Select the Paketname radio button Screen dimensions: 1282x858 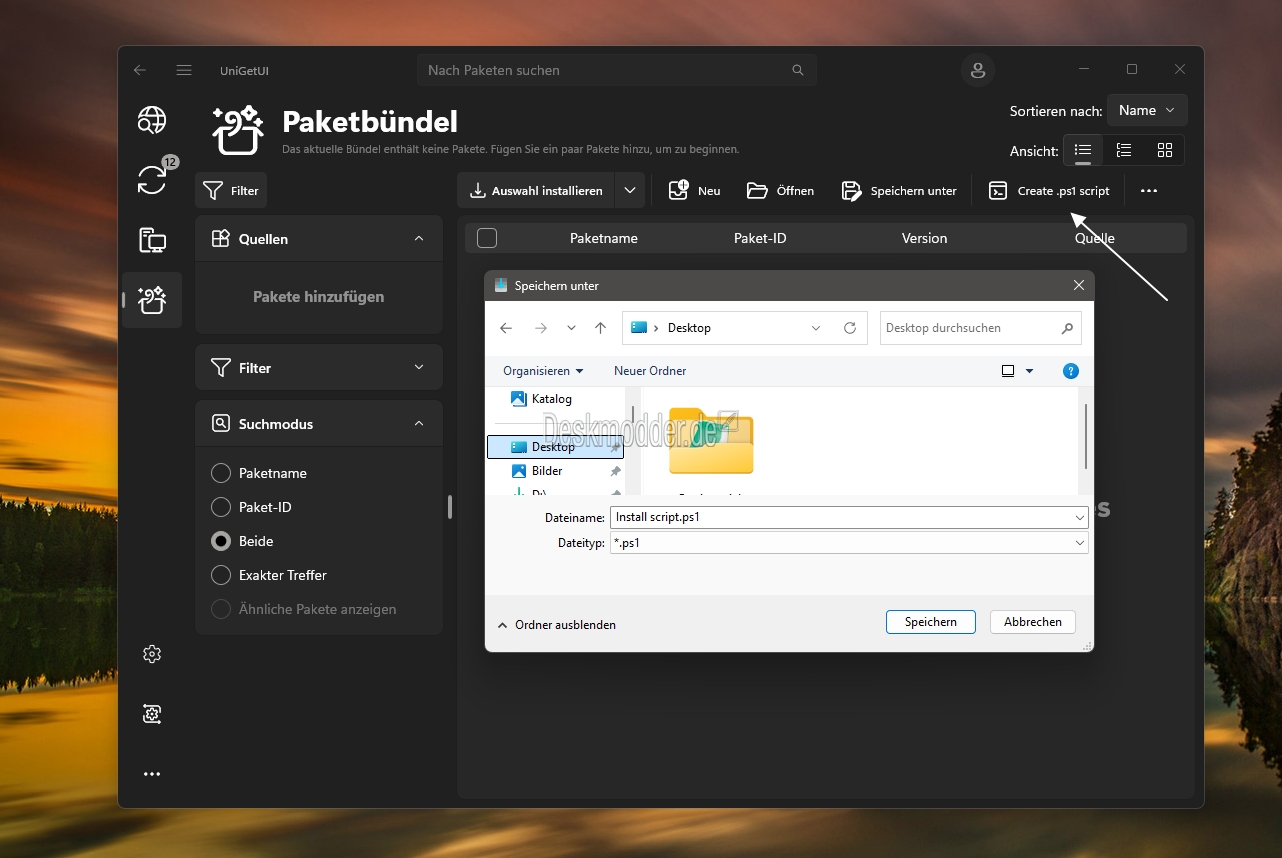tap(221, 473)
